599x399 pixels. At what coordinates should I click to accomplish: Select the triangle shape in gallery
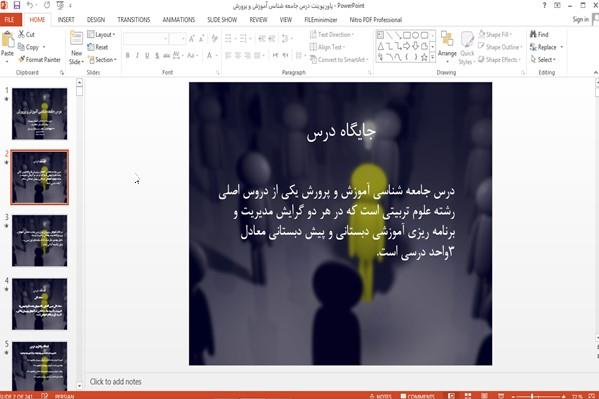[380, 47]
